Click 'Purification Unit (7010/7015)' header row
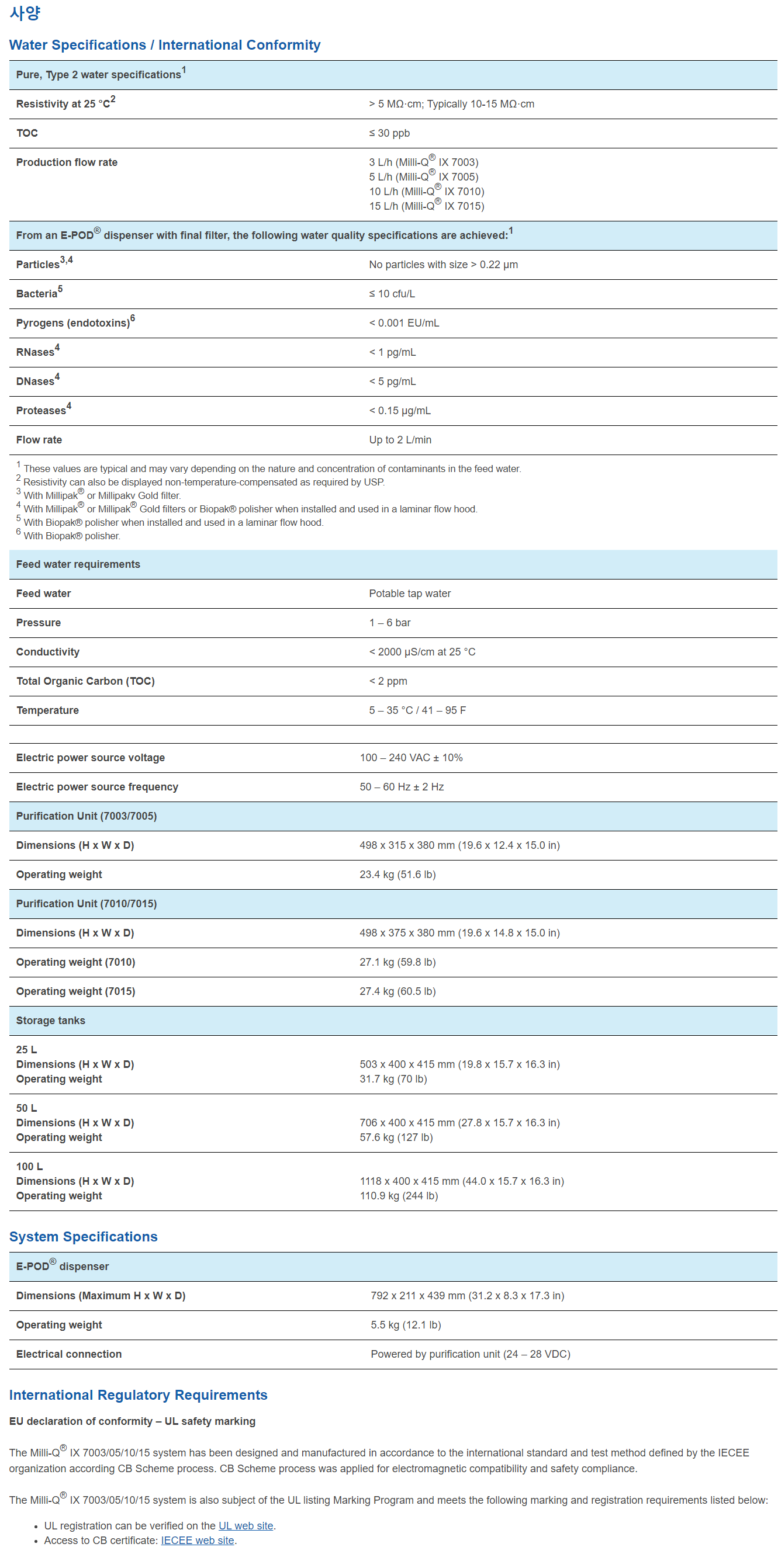This screenshot has height=1568, width=778. point(393,904)
